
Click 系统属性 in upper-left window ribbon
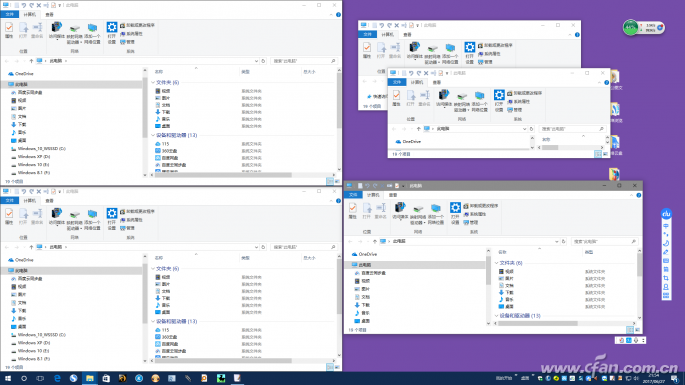131,34
